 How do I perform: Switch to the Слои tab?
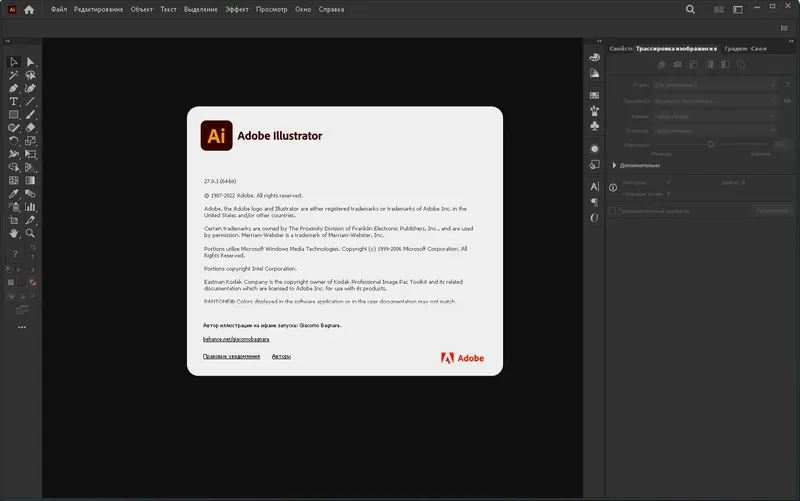[x=759, y=48]
